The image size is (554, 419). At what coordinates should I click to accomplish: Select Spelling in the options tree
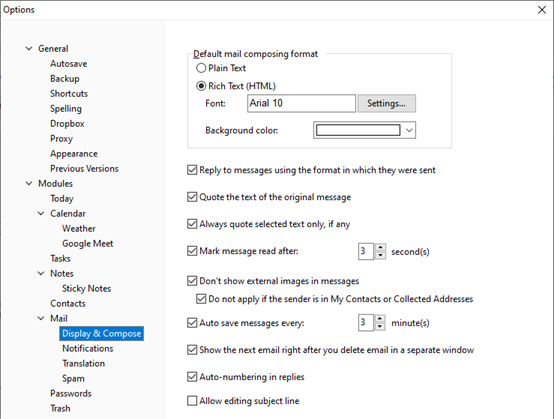[x=66, y=108]
